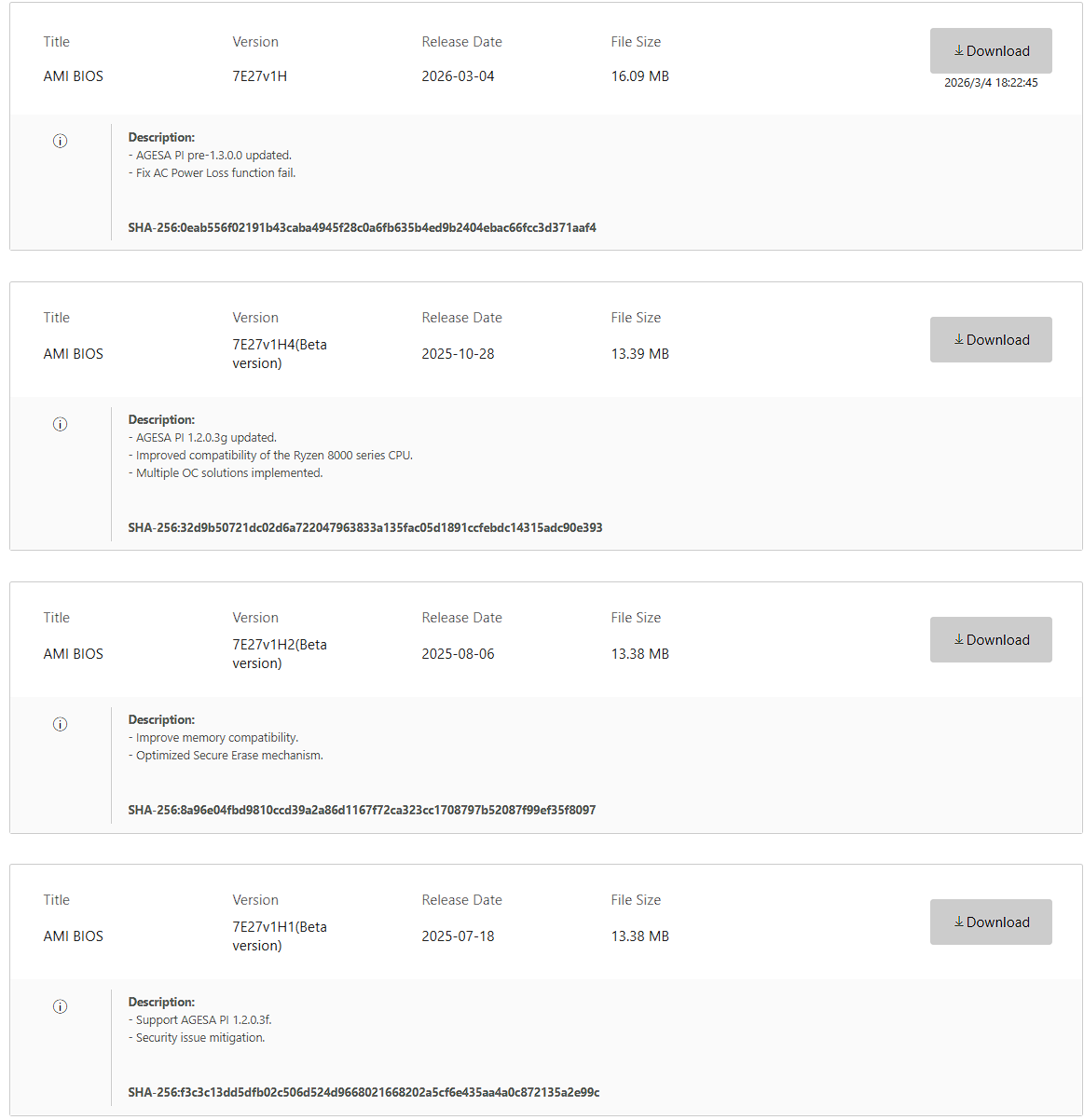Screen dimensions: 1084x1120
Task: Click the info icon beside AGESA PI 1.2.0.3g description
Action: point(60,424)
